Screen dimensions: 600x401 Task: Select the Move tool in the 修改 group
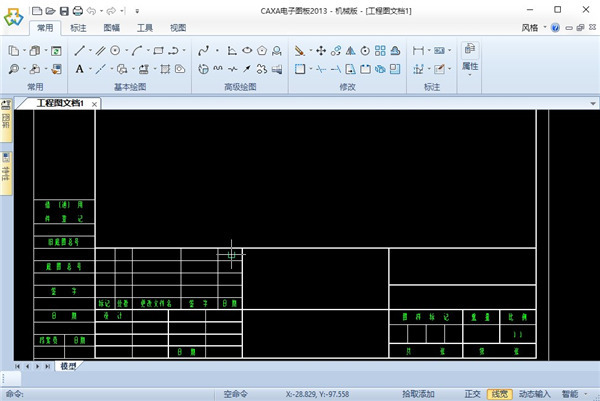pos(321,50)
